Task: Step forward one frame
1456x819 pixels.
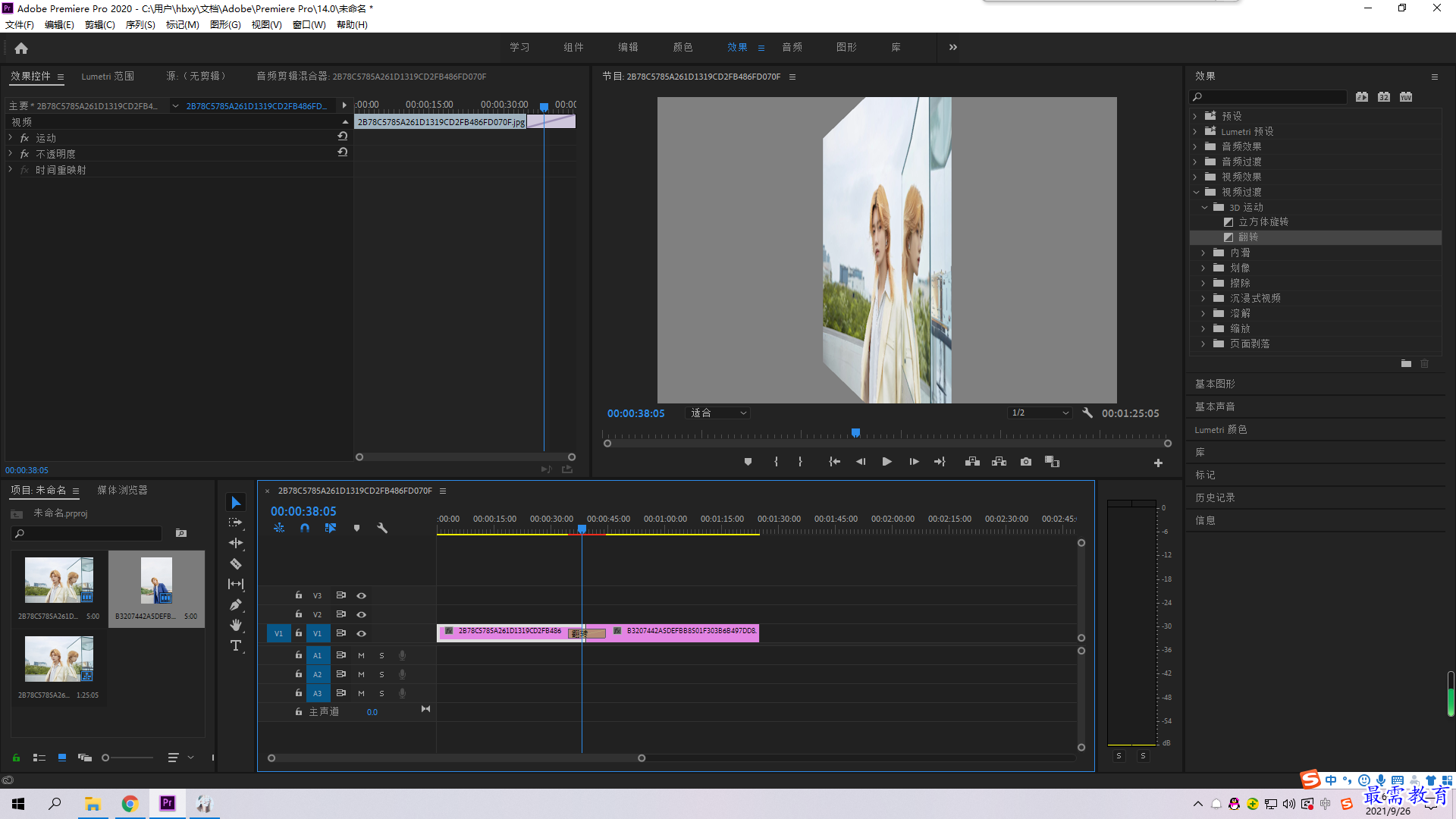Action: point(914,462)
